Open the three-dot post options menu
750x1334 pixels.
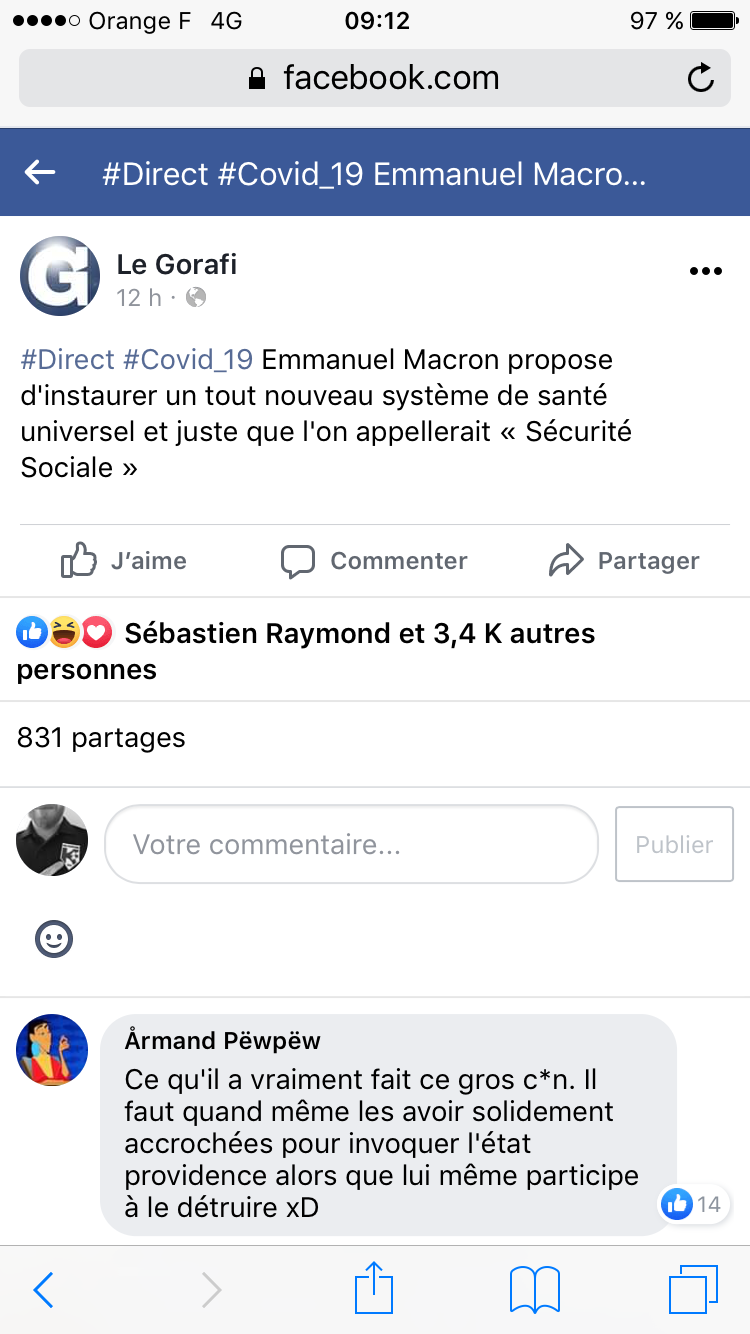click(x=706, y=271)
